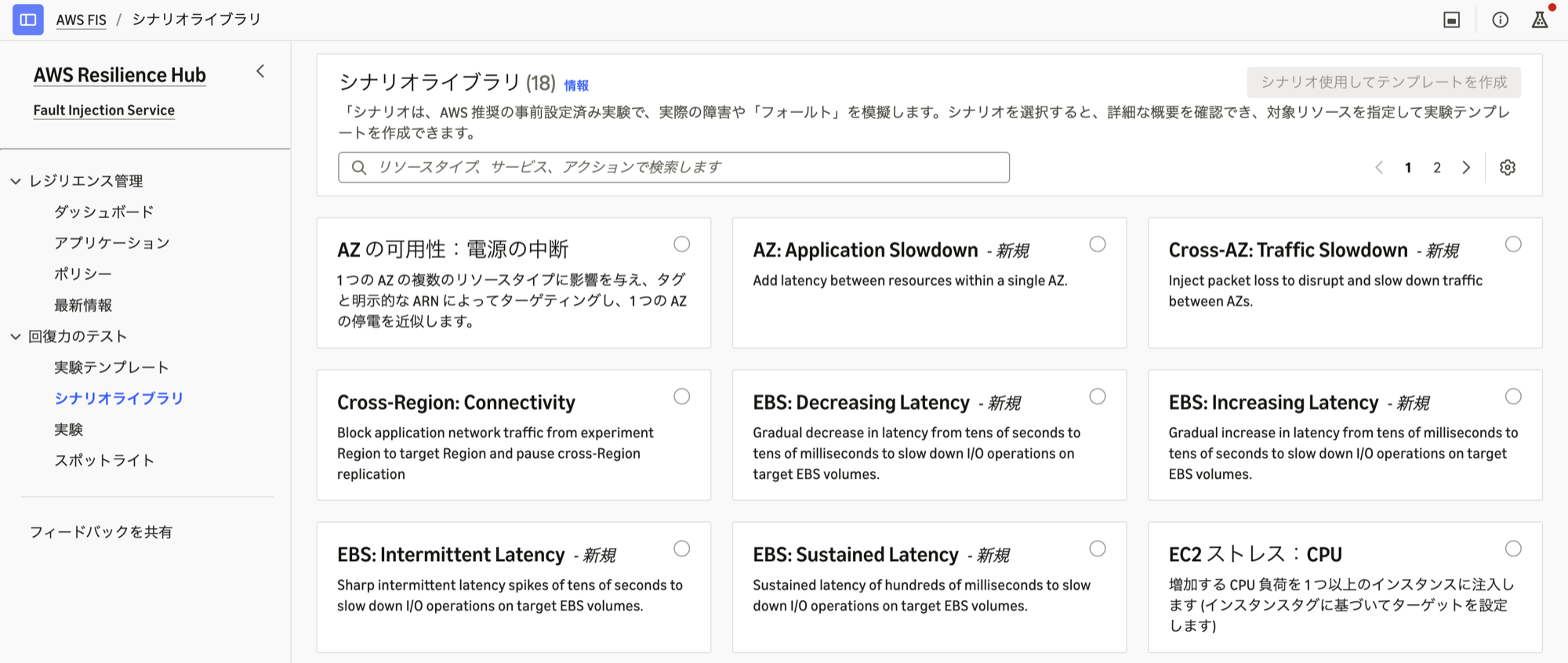Select the EBS: Decreasing Latency radio button
1568x663 pixels.
(x=1098, y=397)
